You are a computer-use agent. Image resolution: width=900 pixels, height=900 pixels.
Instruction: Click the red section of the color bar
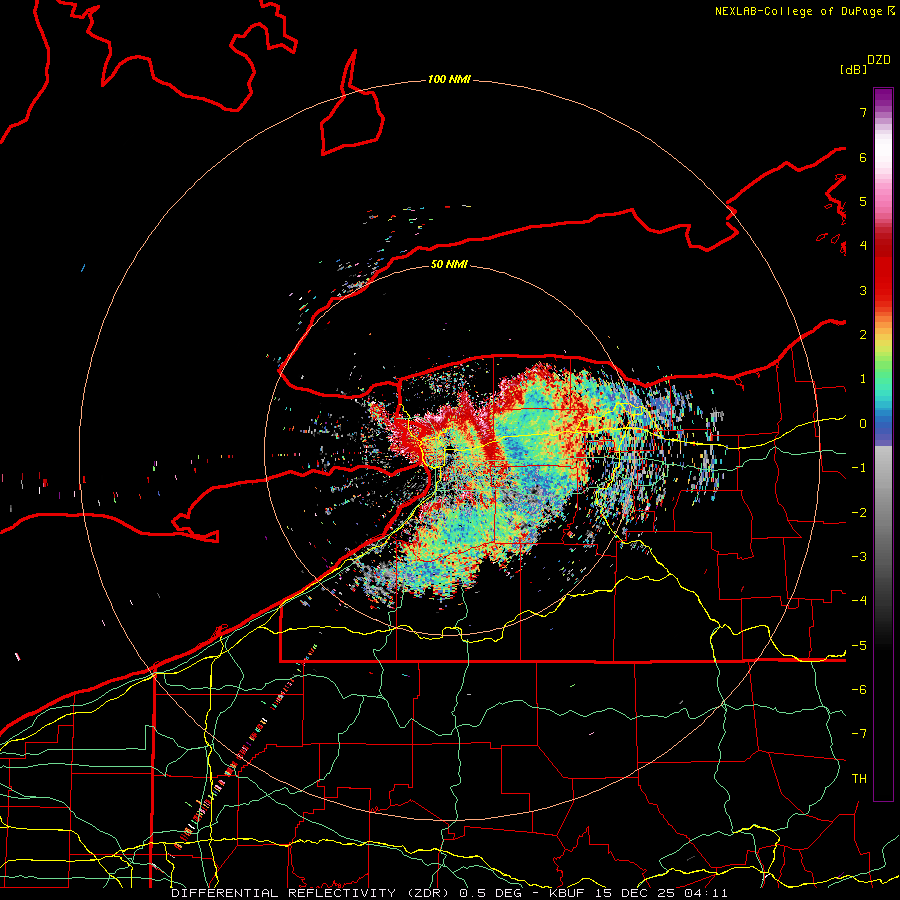pos(883,267)
